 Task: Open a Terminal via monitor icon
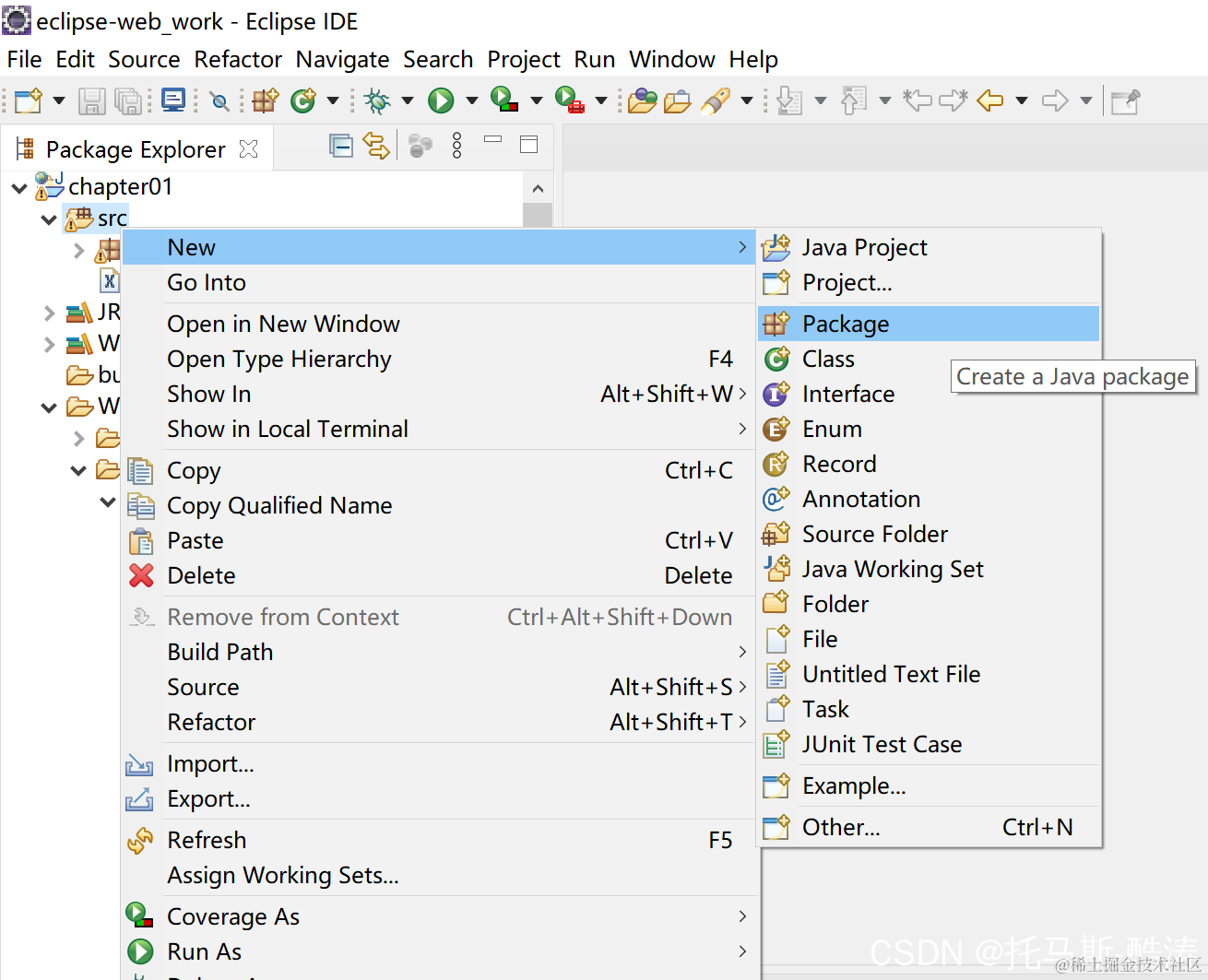[x=173, y=100]
